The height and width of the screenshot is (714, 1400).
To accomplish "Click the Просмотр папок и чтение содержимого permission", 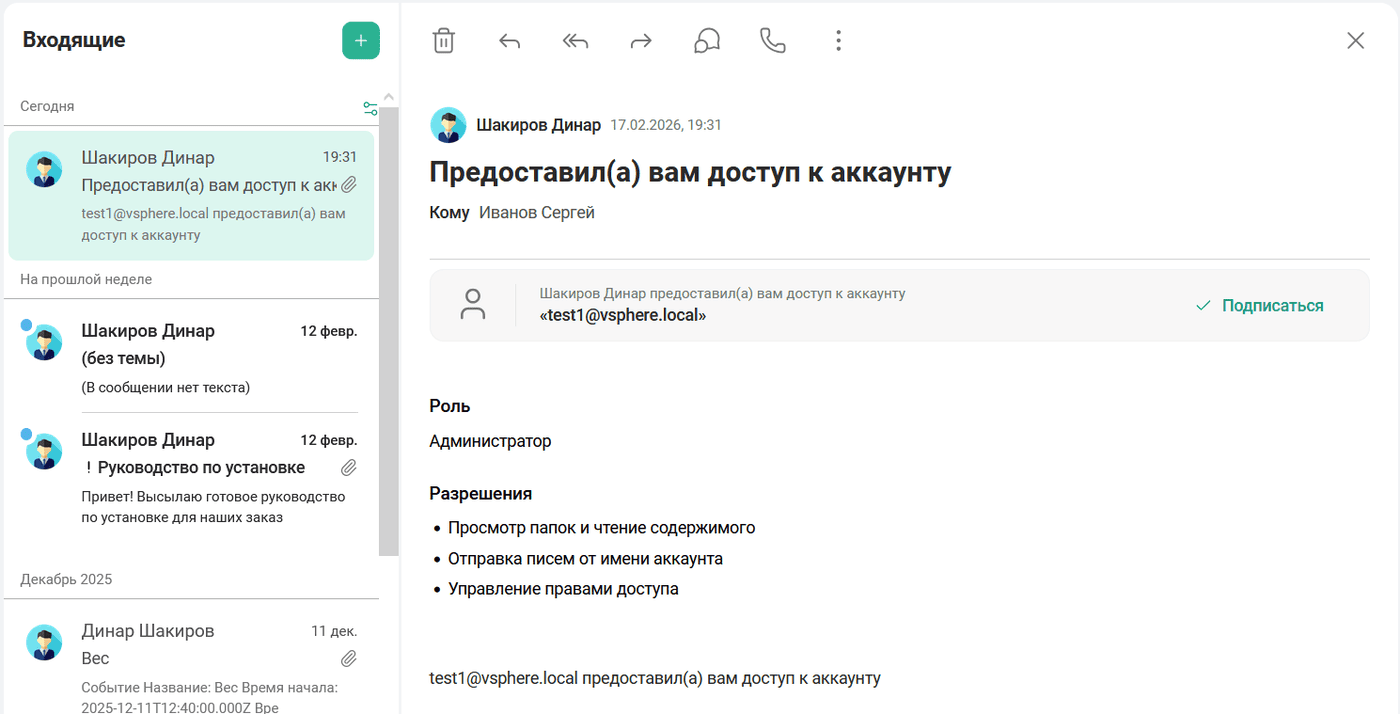I will pos(602,528).
